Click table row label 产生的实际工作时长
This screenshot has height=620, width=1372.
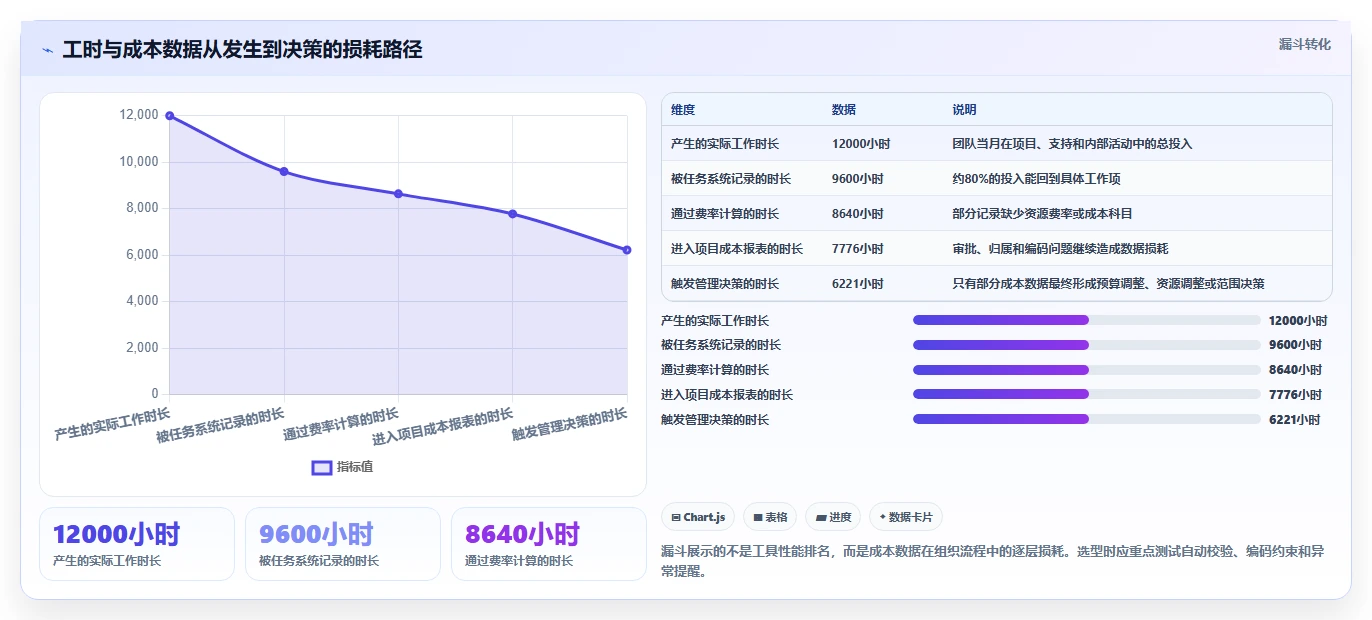[725, 144]
